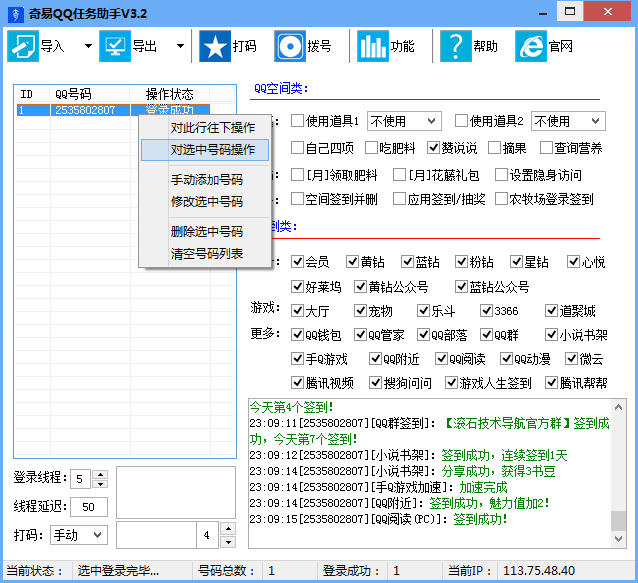
Task: Click the 拨号 dial icon
Action: tap(290, 46)
